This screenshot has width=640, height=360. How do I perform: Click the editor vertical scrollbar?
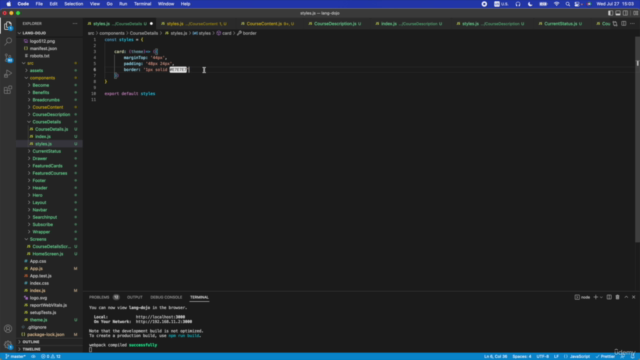point(638,139)
